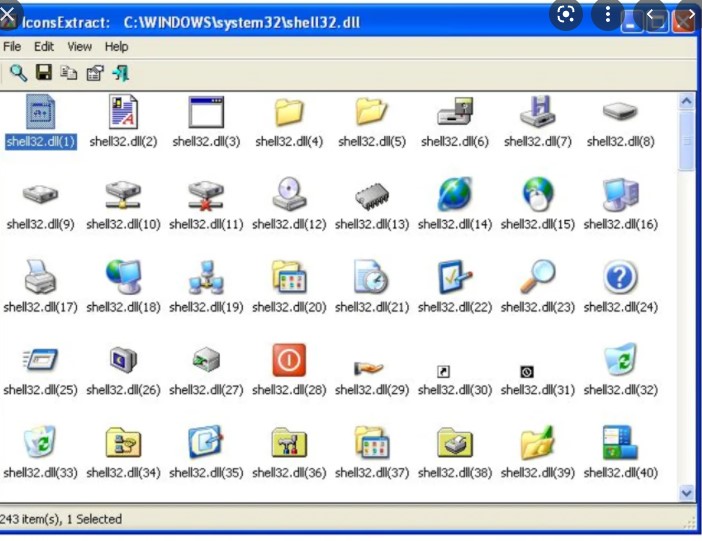Open the View menu
This screenshot has width=702, height=541.
(80, 47)
